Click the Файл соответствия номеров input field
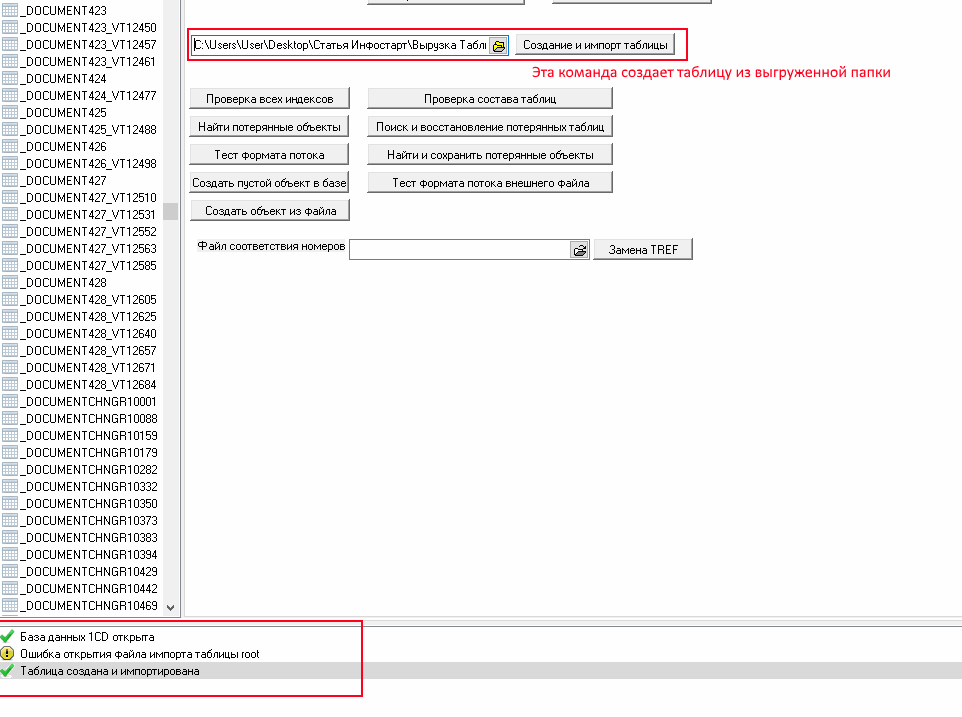Viewport: 962px width, 717px height. [459, 250]
